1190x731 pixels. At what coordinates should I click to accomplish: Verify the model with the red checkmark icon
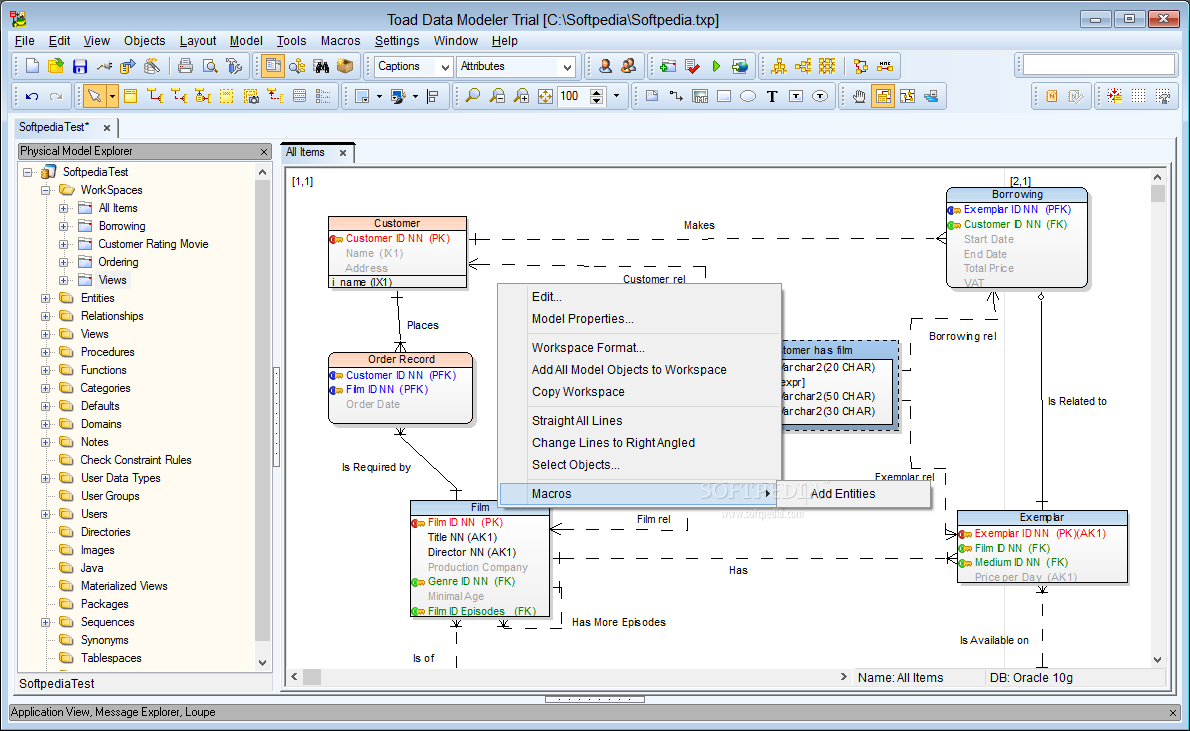point(692,67)
